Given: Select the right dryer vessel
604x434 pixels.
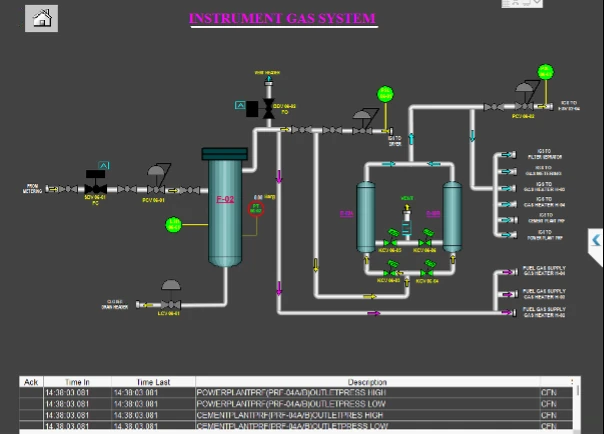Looking at the screenshot, I should tap(452, 217).
